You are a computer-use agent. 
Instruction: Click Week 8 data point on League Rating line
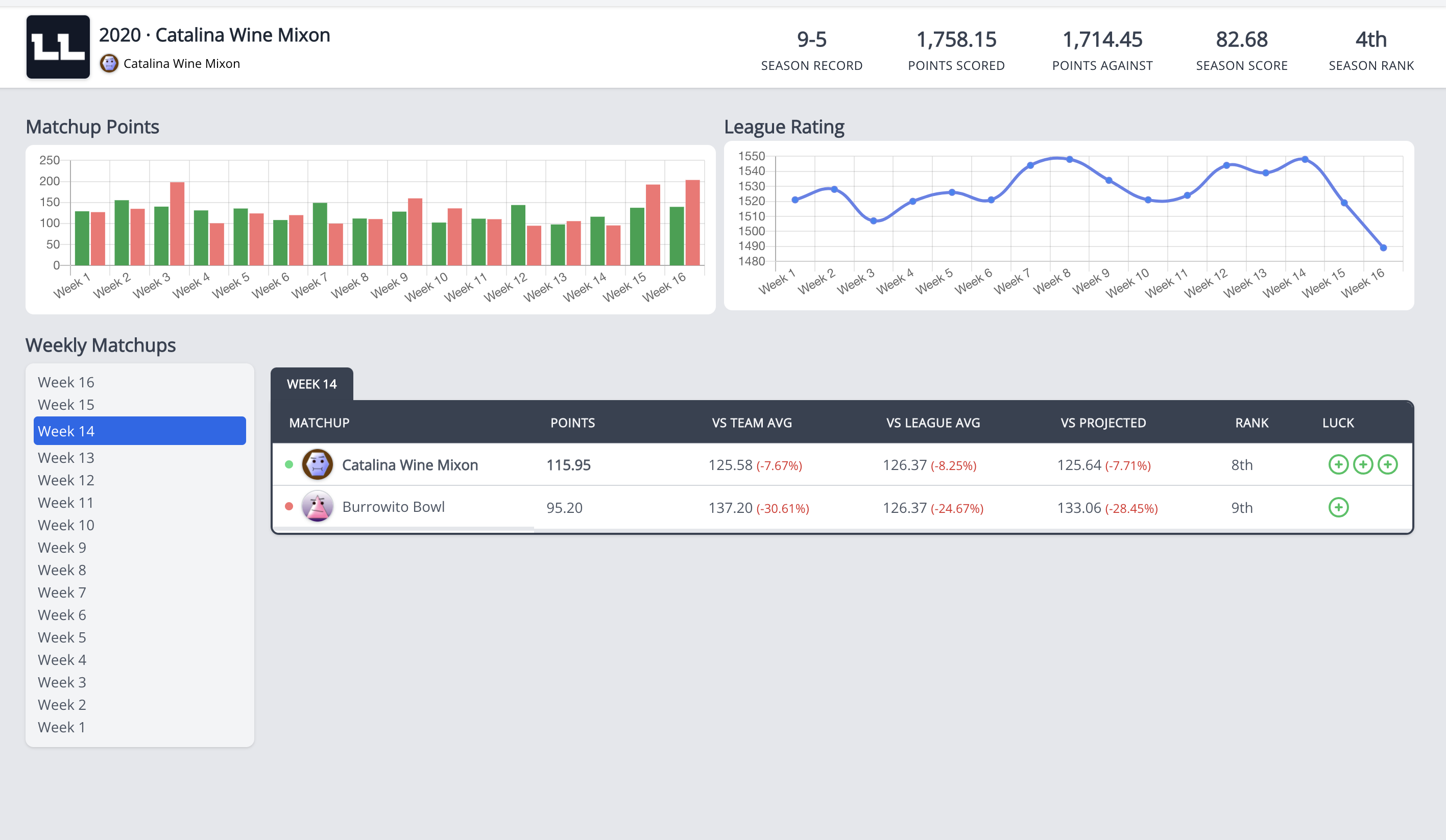pyautogui.click(x=1070, y=159)
